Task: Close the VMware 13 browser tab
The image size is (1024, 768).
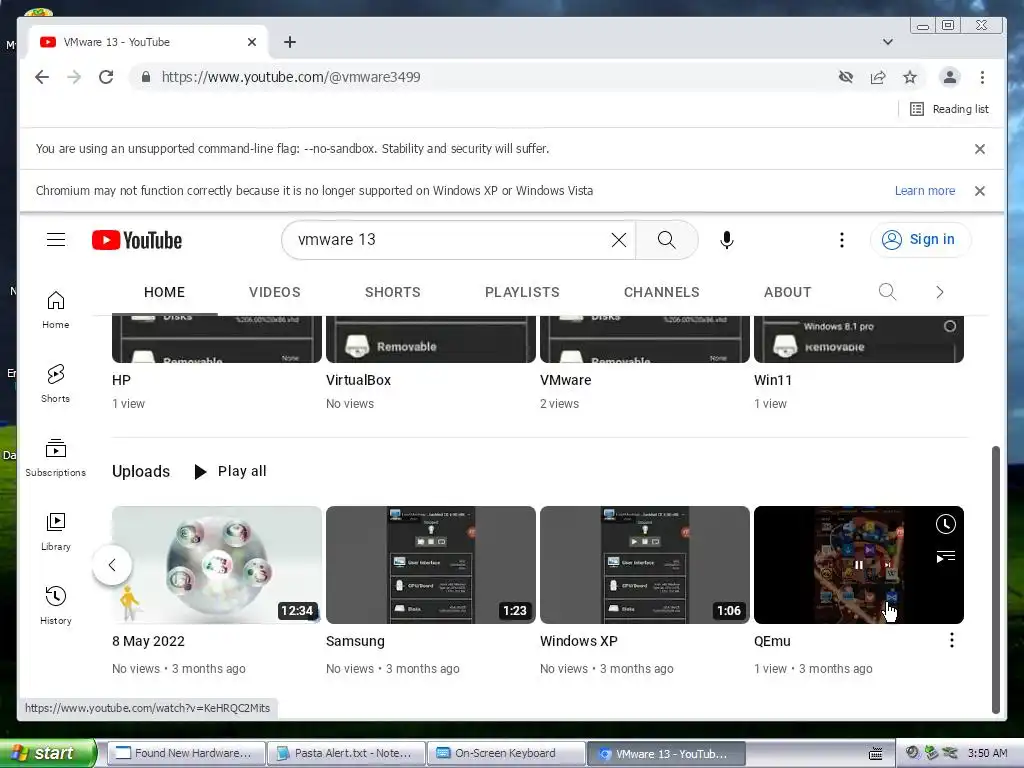Action: pyautogui.click(x=252, y=42)
